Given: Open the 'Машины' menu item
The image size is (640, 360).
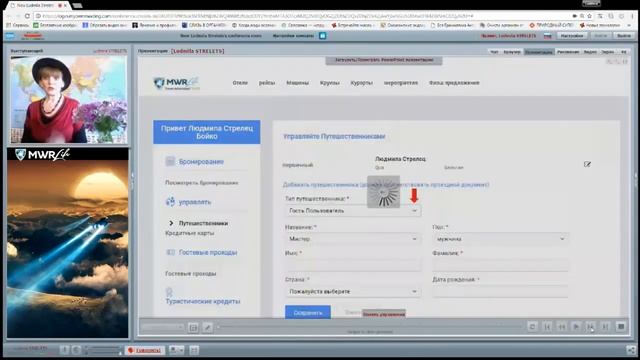Looking at the screenshot, I should pos(298,83).
